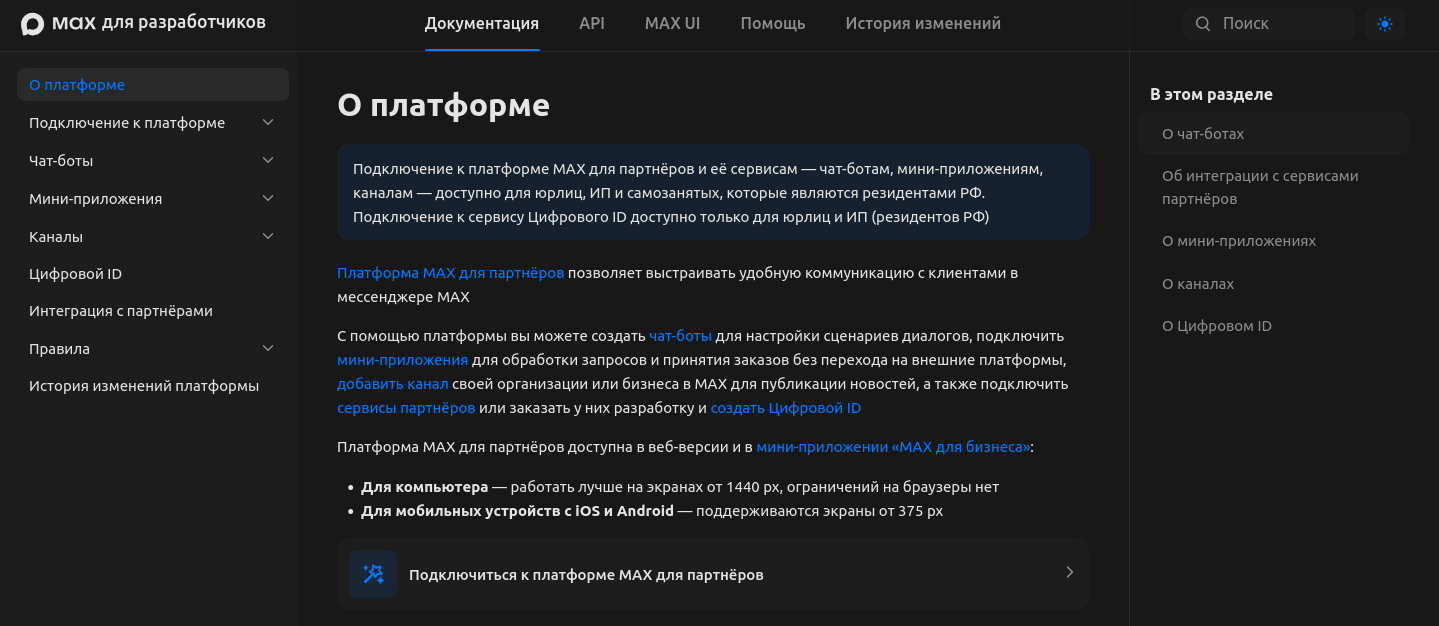Click Для мобильных устройств с iOS и Android

[518, 511]
